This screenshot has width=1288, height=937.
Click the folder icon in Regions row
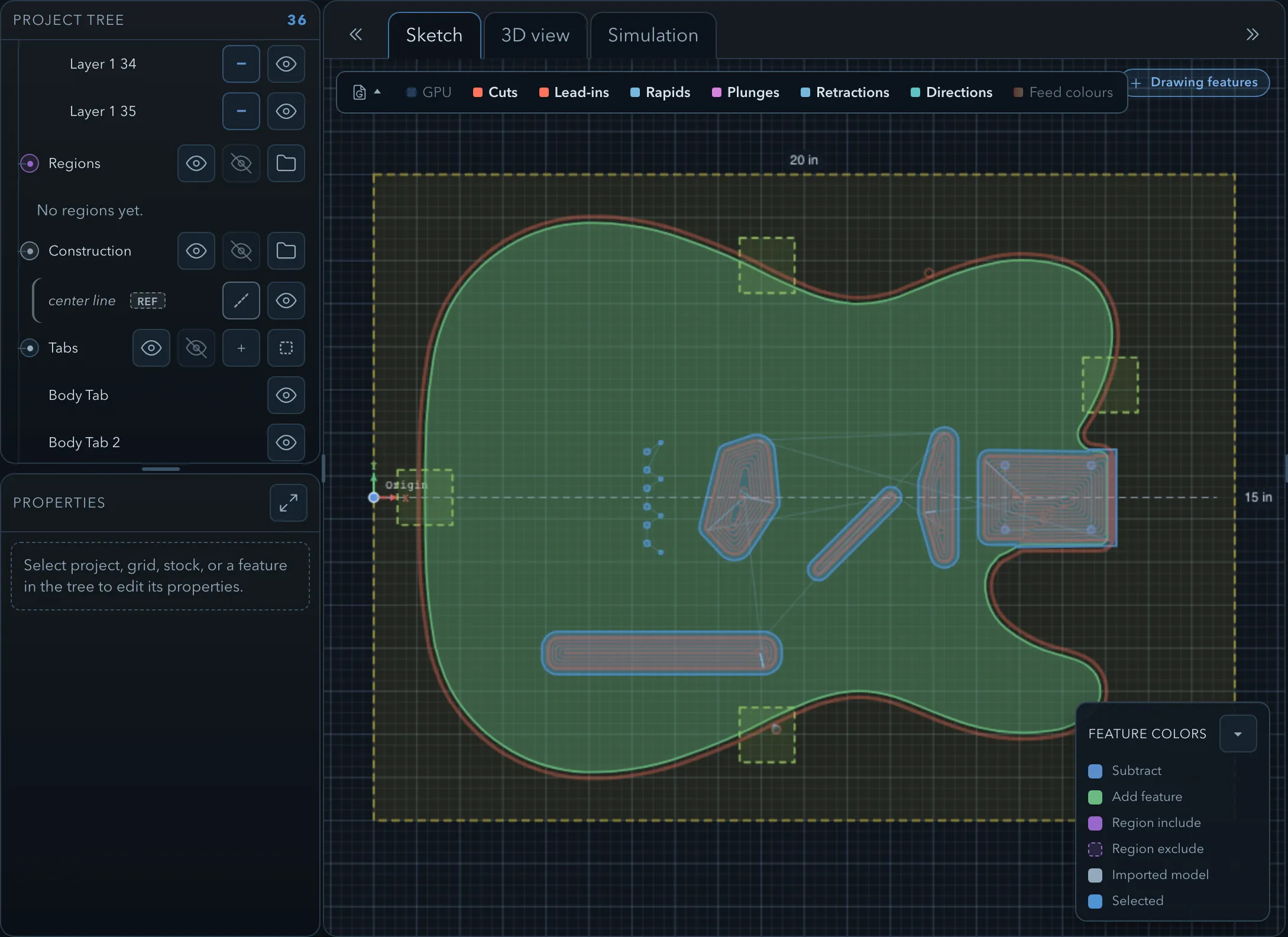click(286, 163)
